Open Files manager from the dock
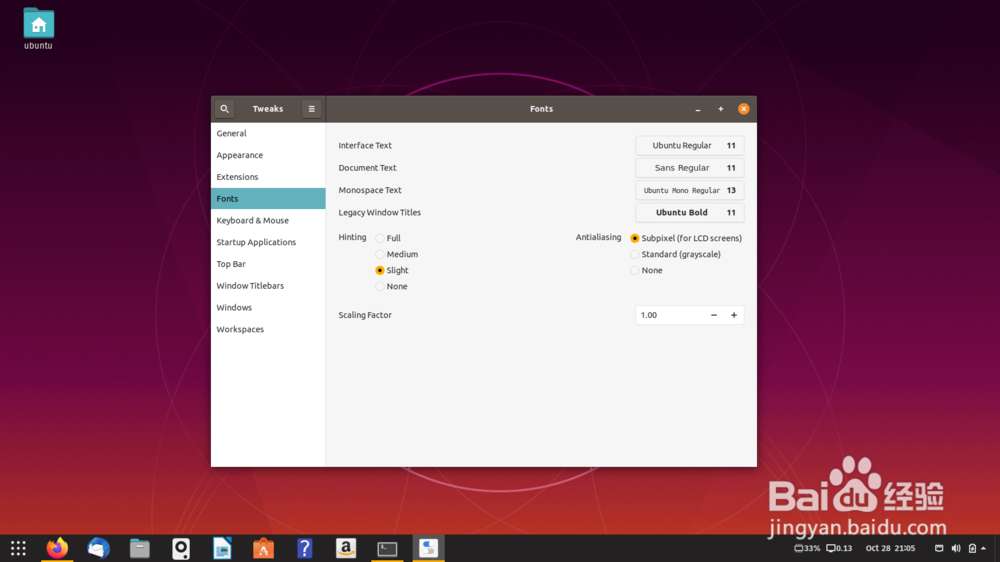 tap(140, 548)
